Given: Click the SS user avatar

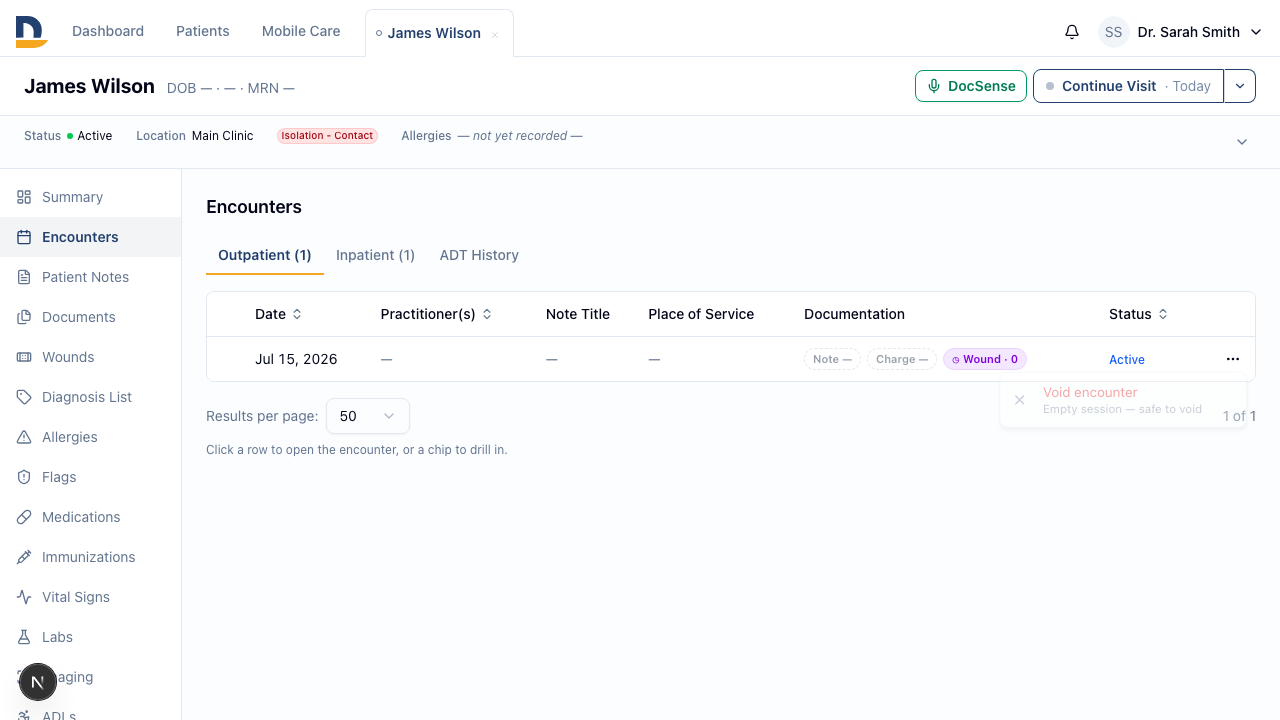Looking at the screenshot, I should click(1113, 32).
